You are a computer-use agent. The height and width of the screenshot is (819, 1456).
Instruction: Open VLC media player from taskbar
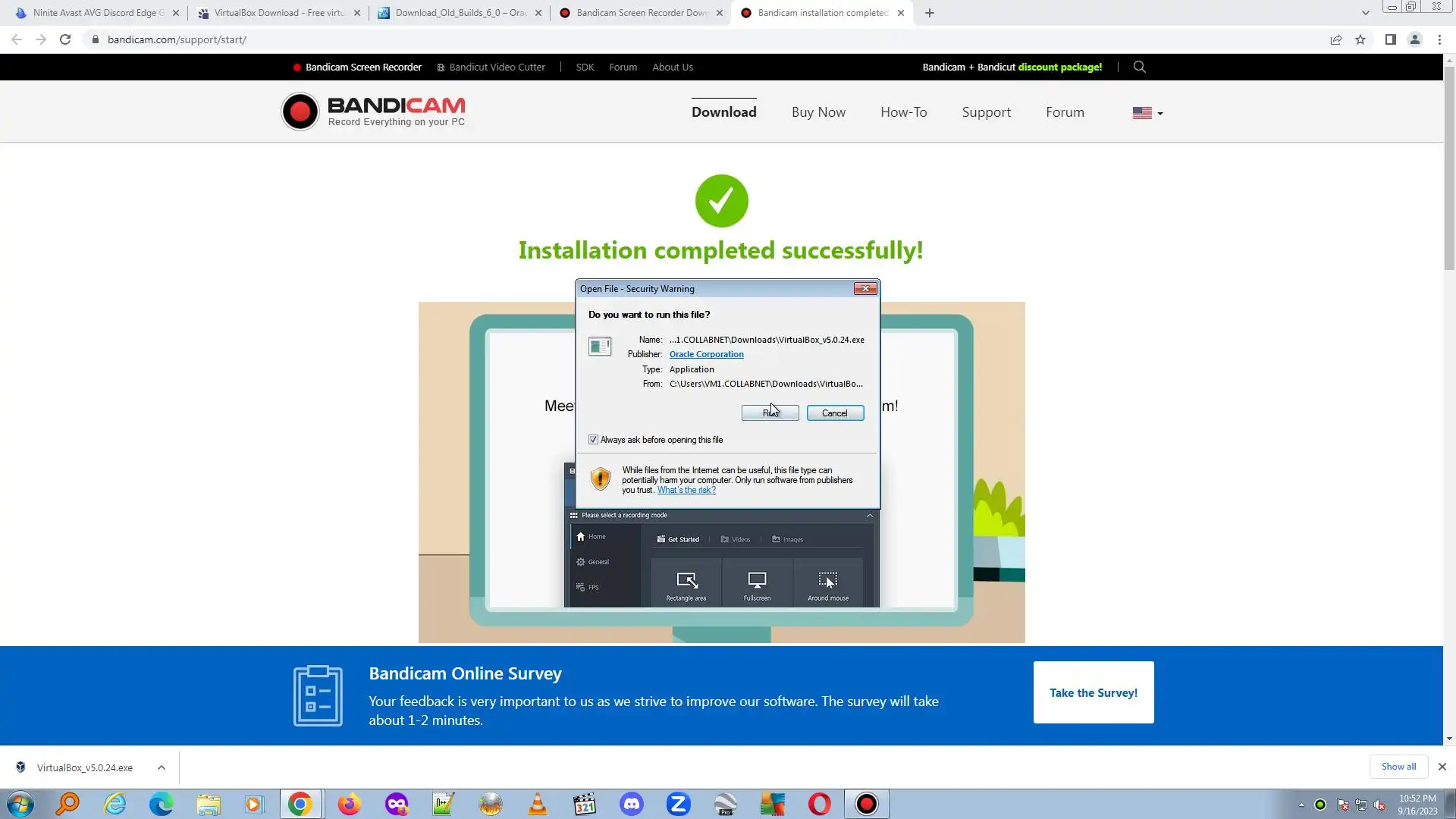tap(538, 804)
